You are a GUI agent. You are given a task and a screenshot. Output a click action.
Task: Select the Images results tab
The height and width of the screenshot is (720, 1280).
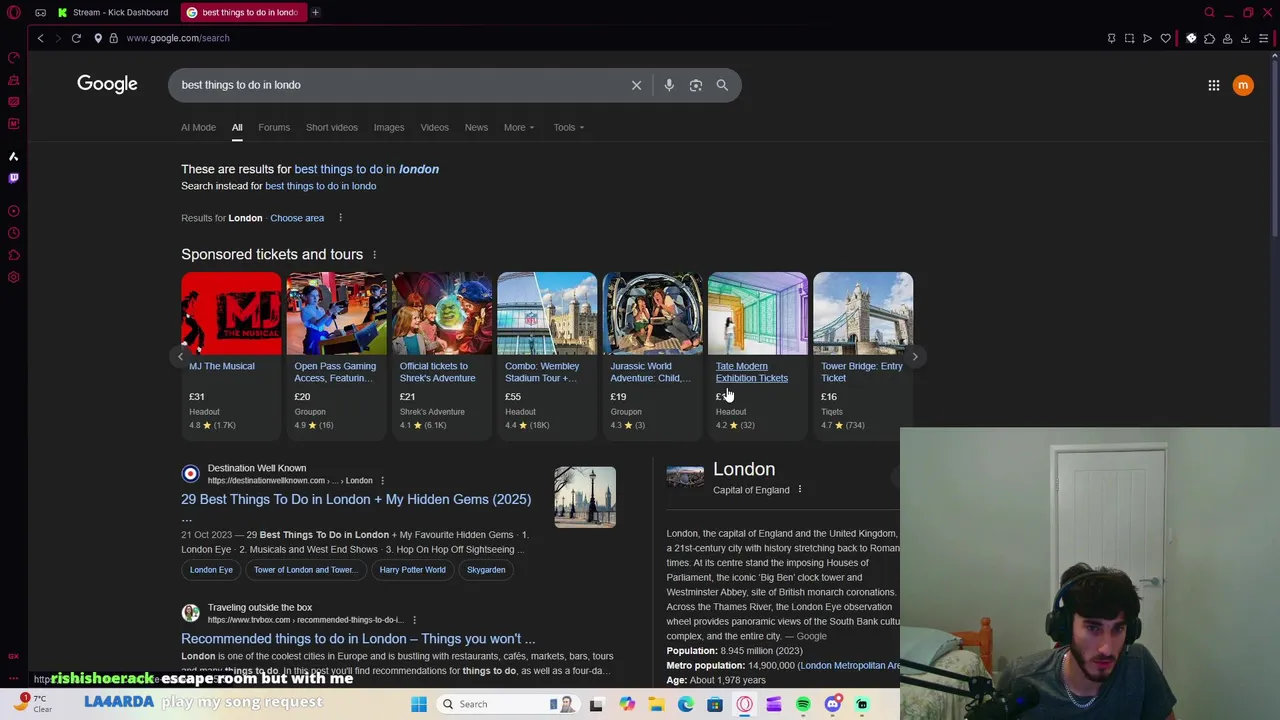click(x=389, y=127)
